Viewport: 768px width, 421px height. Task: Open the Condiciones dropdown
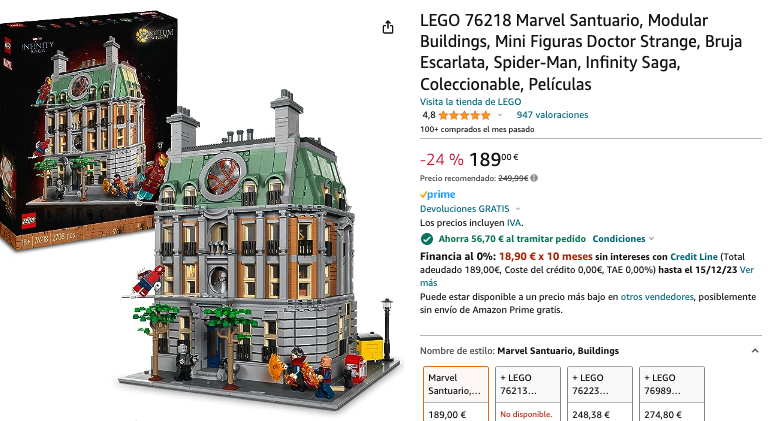click(x=623, y=239)
